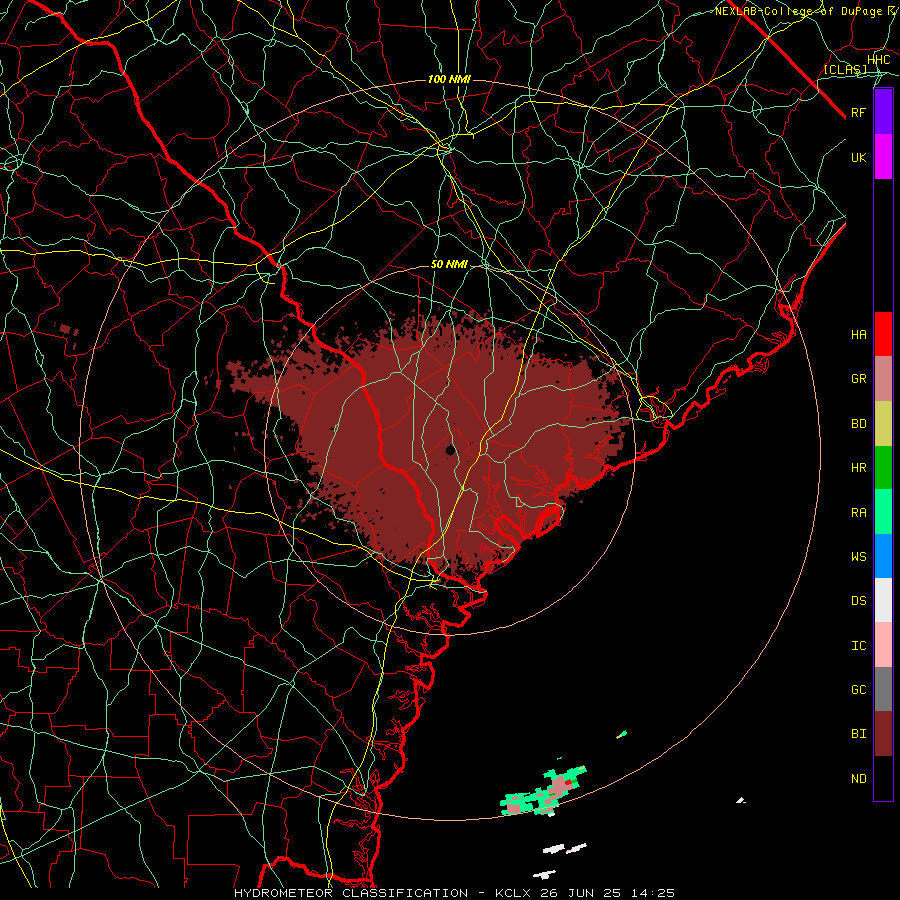Click the black radar site dot in the echo
900x900 pixels.
click(451, 449)
